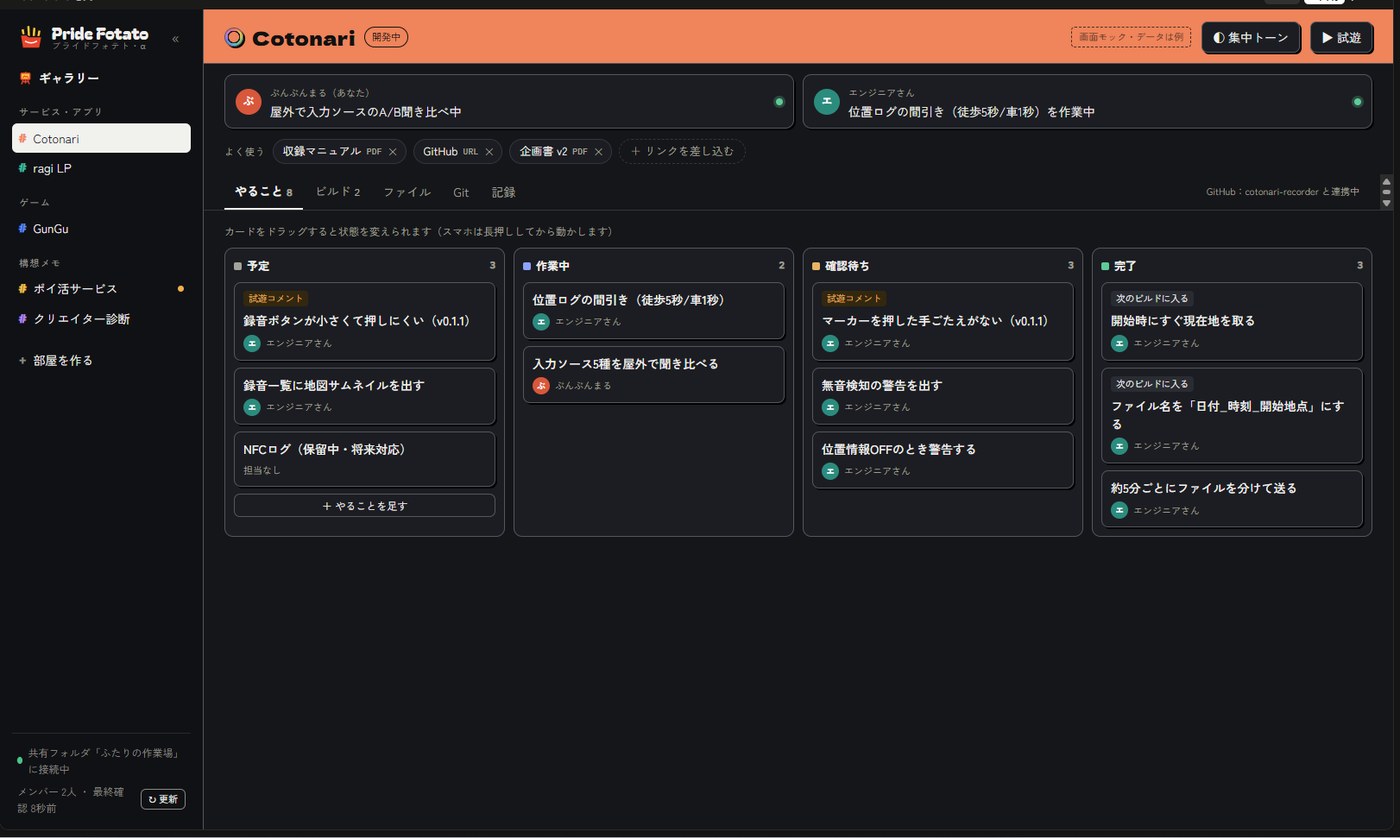The width and height of the screenshot is (1400, 838).
Task: Click the scrollbar down arrow
Action: [x=1386, y=204]
